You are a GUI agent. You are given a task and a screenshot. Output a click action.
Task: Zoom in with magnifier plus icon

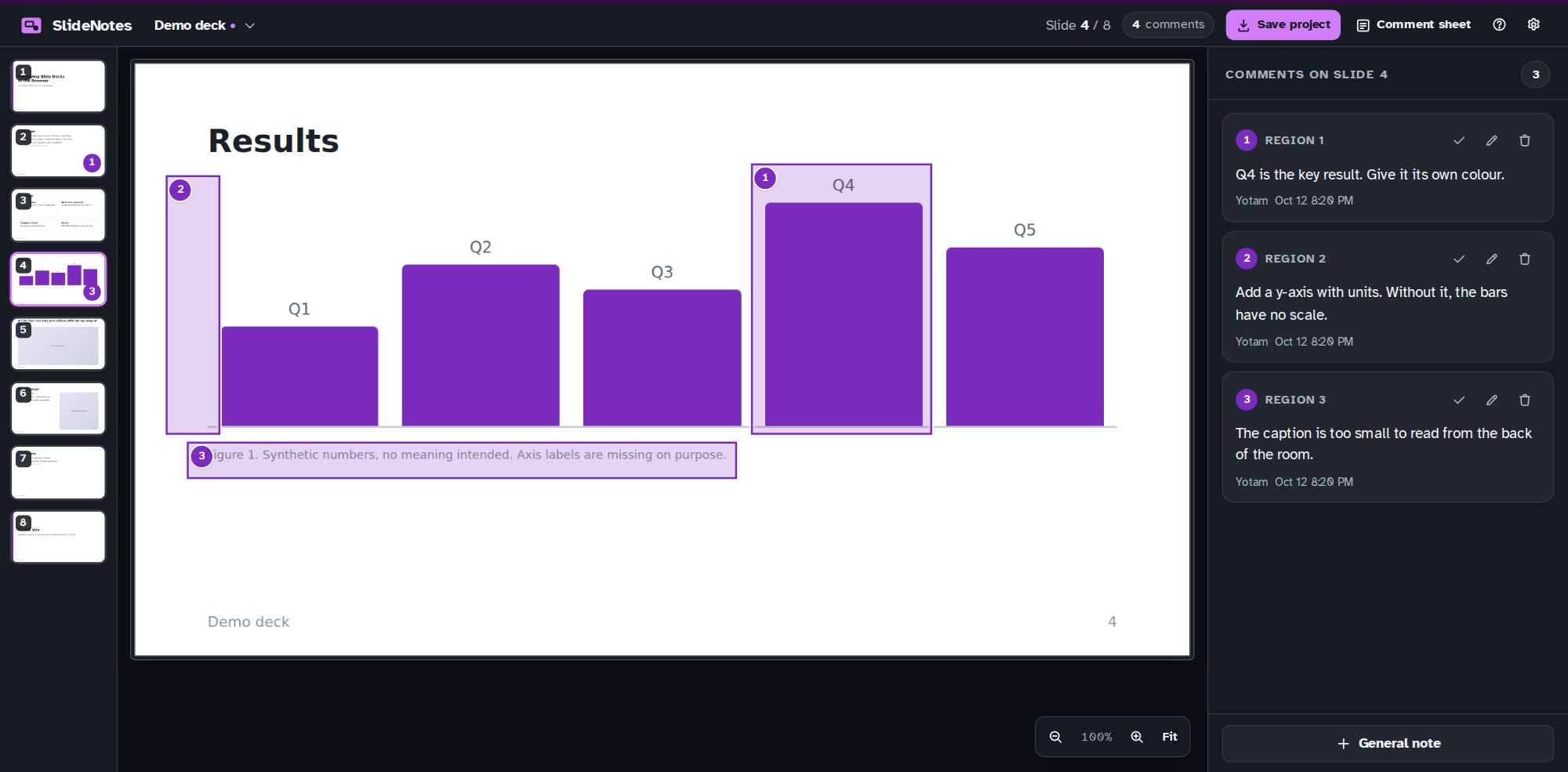click(x=1137, y=737)
